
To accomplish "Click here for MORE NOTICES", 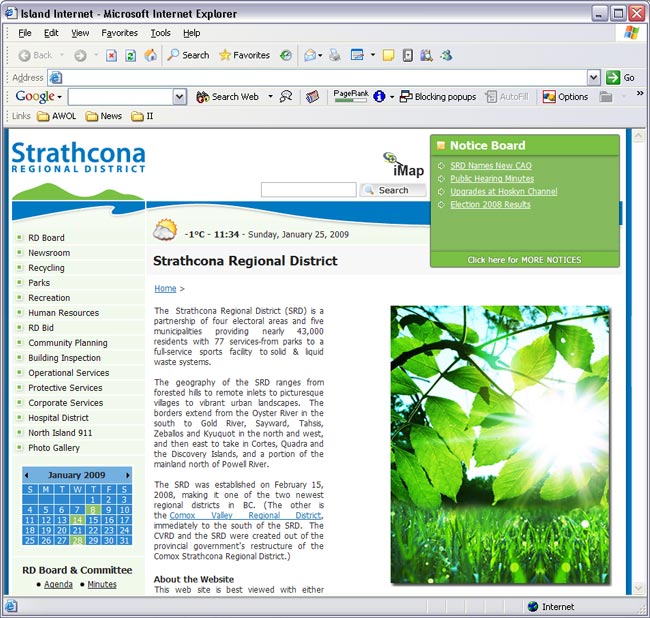I will (524, 260).
